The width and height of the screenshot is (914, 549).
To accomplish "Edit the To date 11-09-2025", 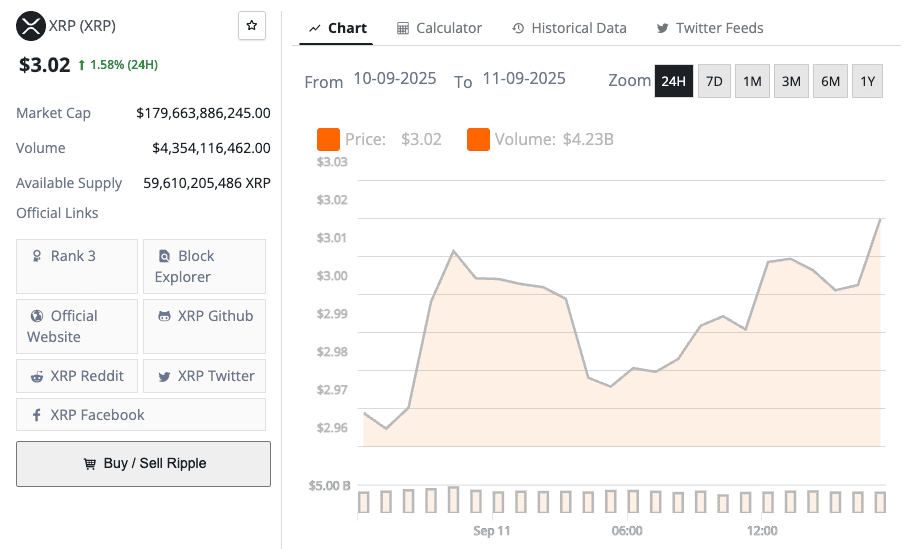I will click(523, 79).
